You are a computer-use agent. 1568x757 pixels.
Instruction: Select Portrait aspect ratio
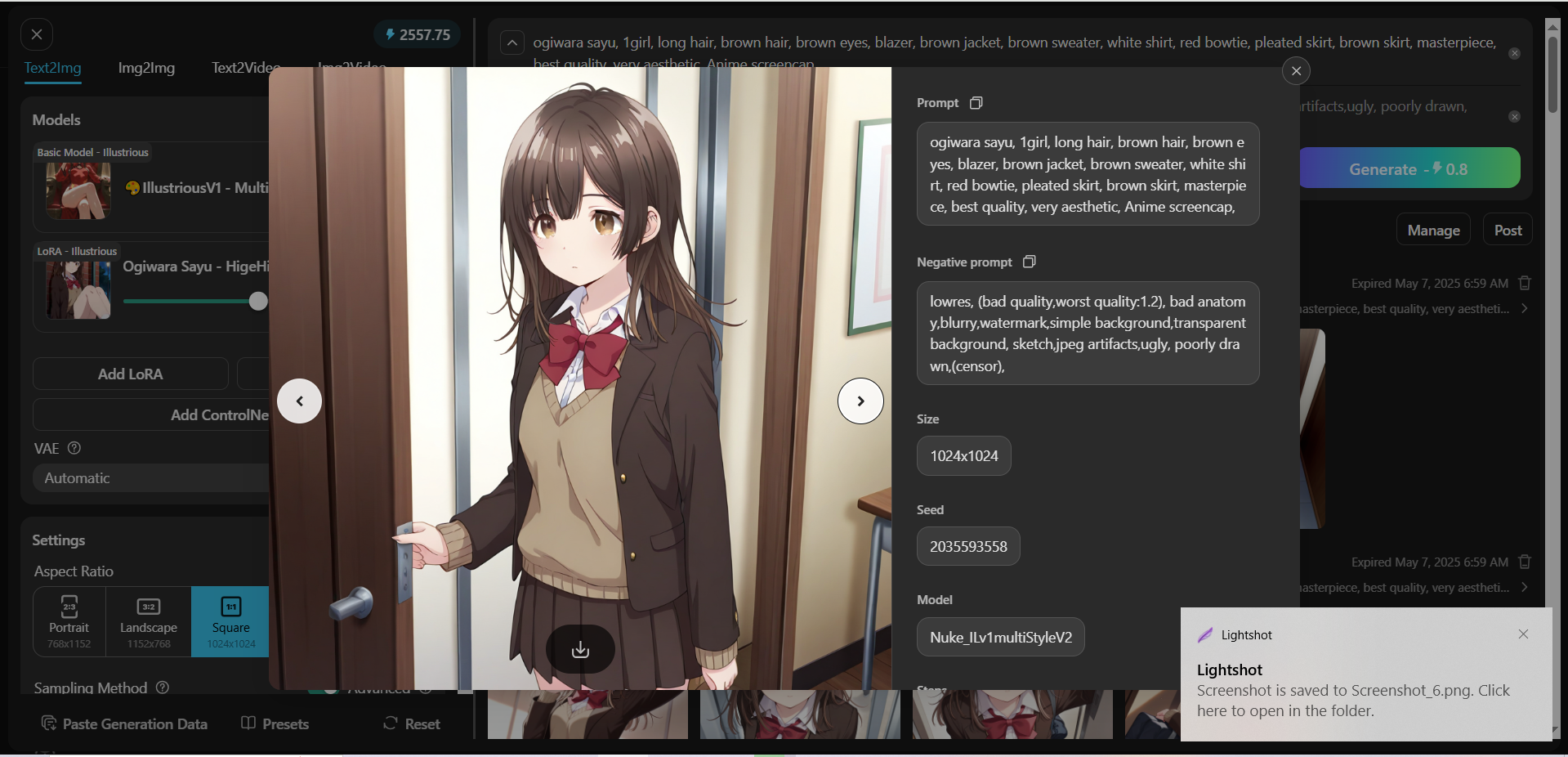click(69, 621)
